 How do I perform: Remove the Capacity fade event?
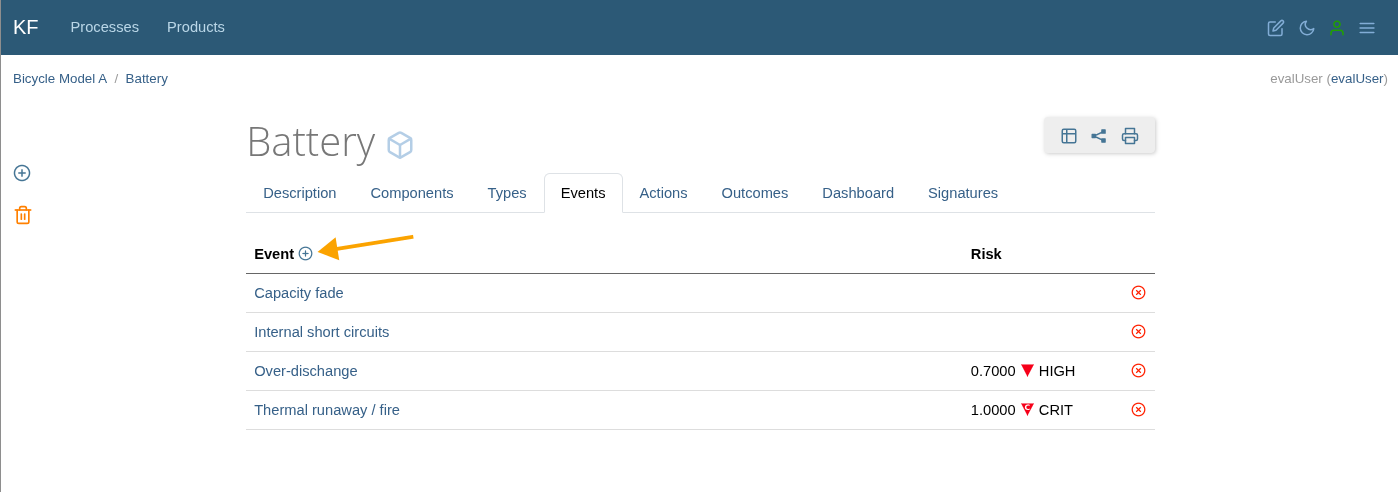click(x=1138, y=293)
